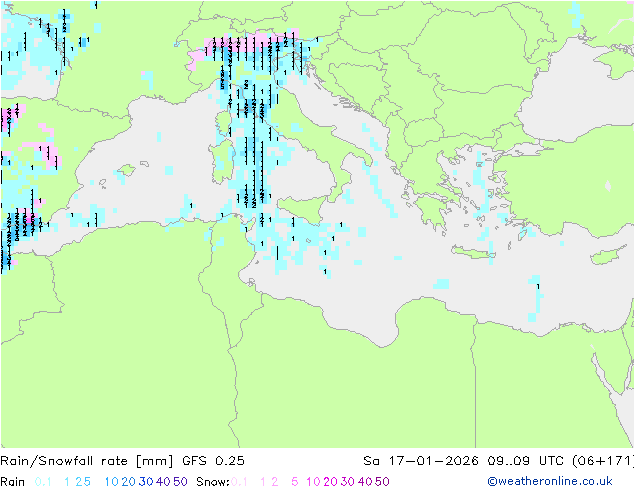This screenshot has width=634, height=490.
Task: Click the 'Rain/Snowfall rate [mm]' title text
Action: 87,460
